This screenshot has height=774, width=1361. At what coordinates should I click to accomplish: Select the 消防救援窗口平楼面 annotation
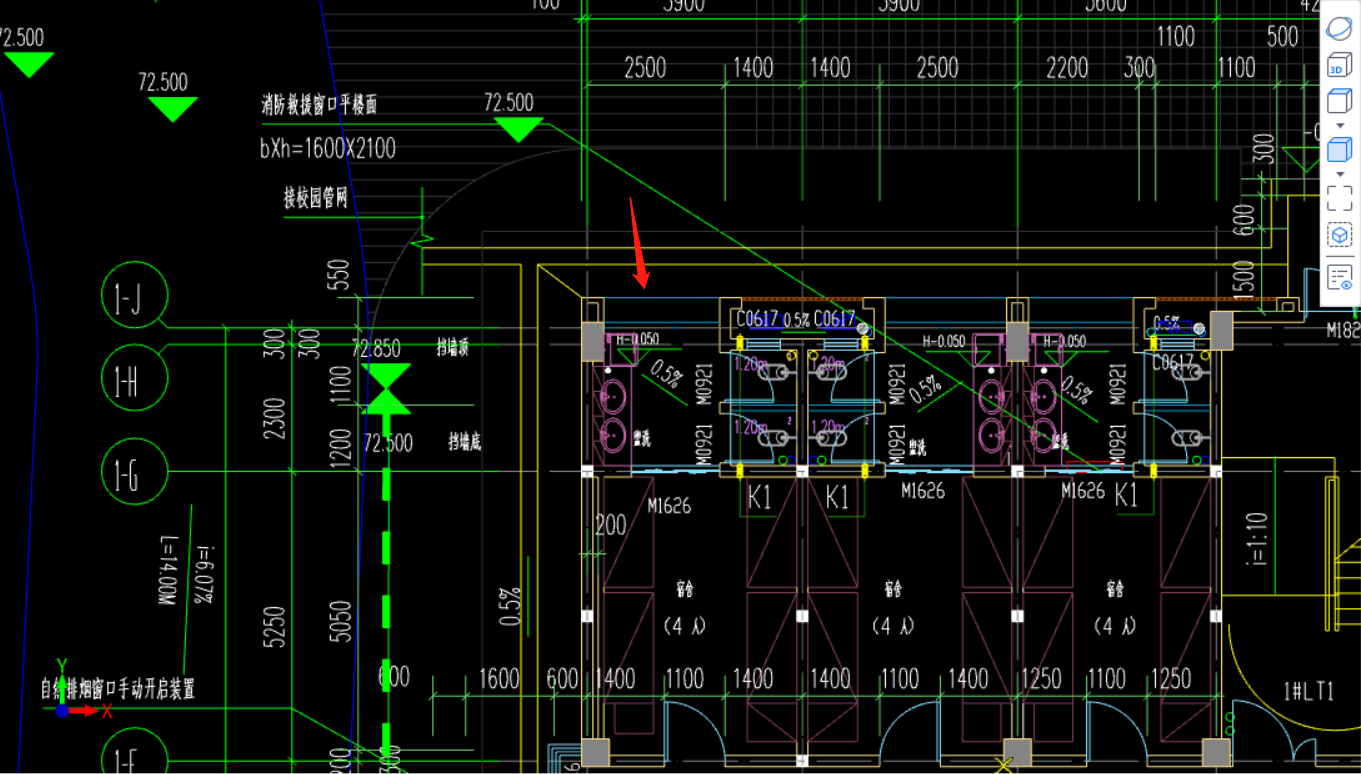(x=319, y=104)
